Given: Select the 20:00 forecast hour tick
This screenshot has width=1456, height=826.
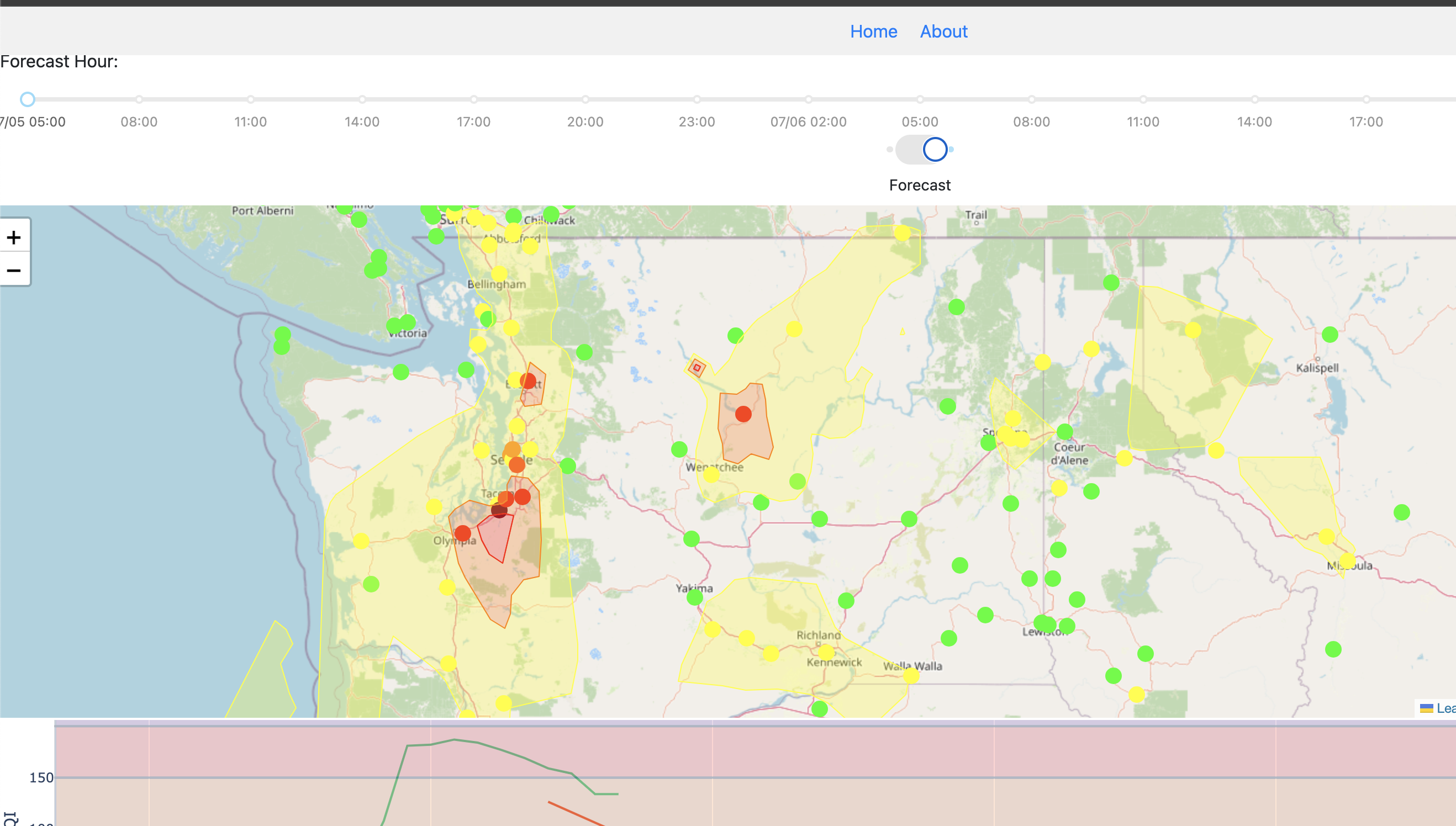Looking at the screenshot, I should [x=585, y=99].
